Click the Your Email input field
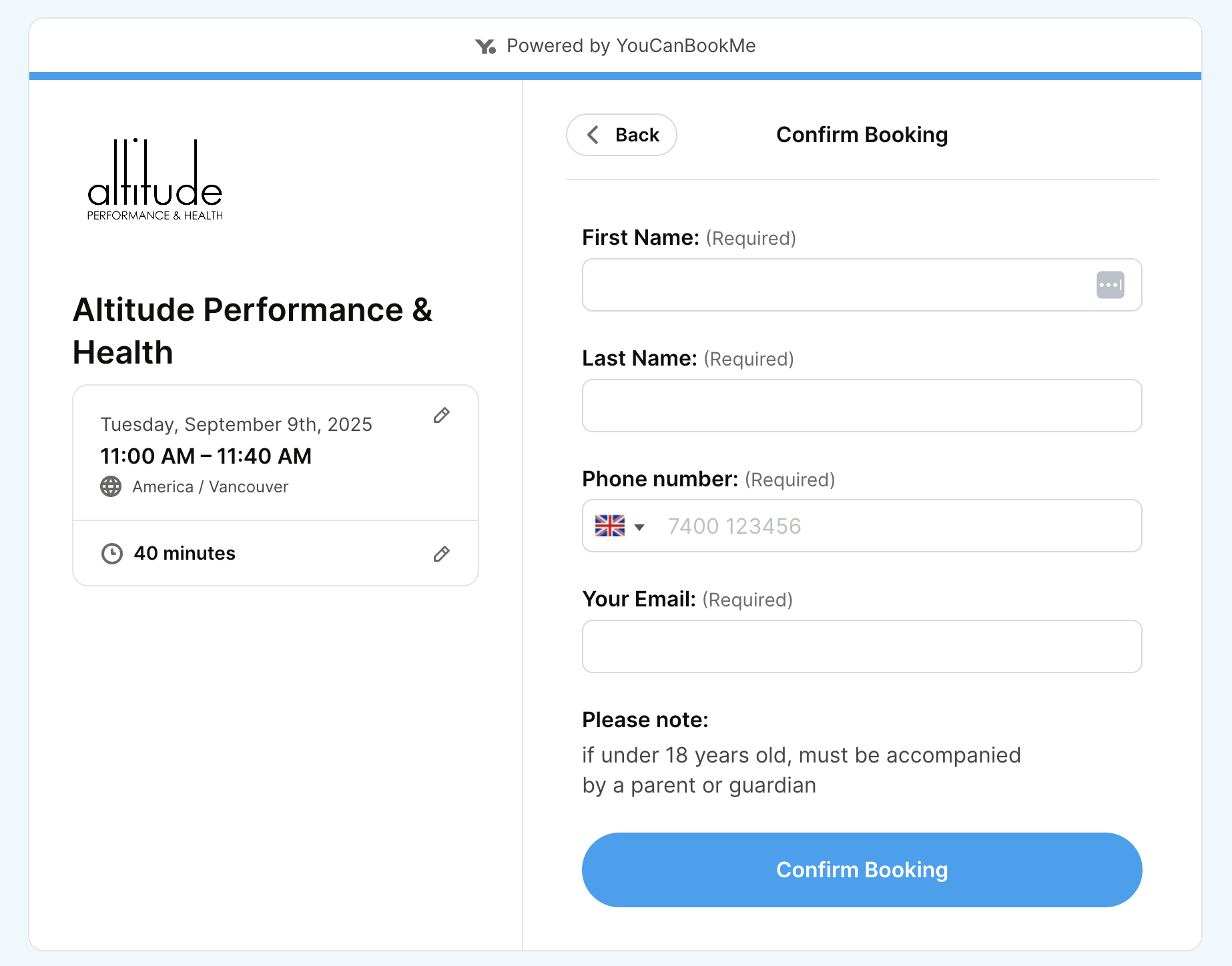 click(861, 646)
